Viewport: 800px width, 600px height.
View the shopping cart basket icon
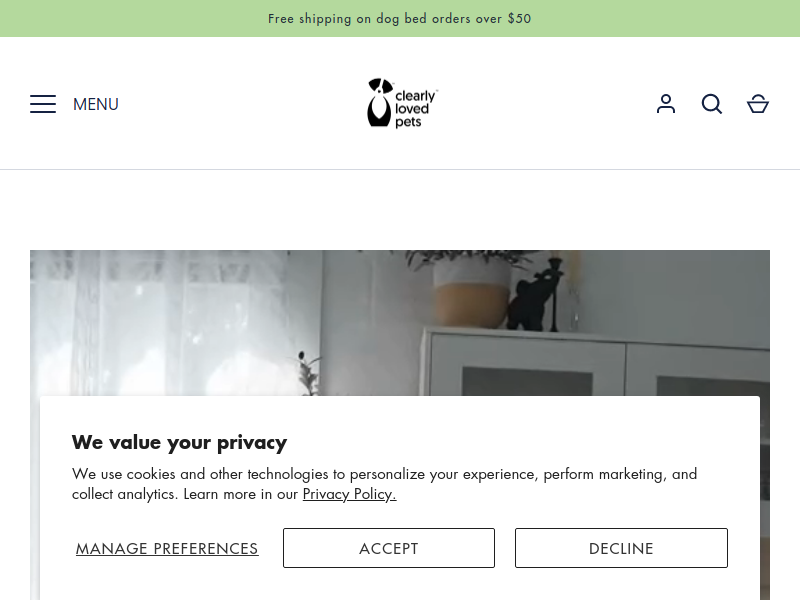tap(758, 104)
